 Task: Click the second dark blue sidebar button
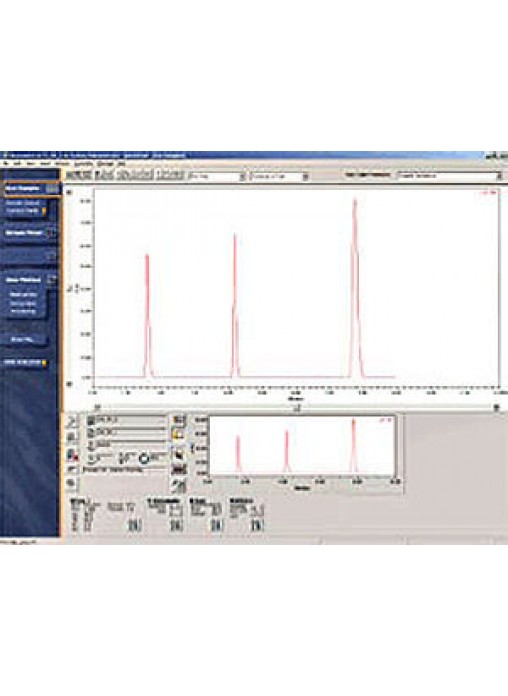coord(30,233)
